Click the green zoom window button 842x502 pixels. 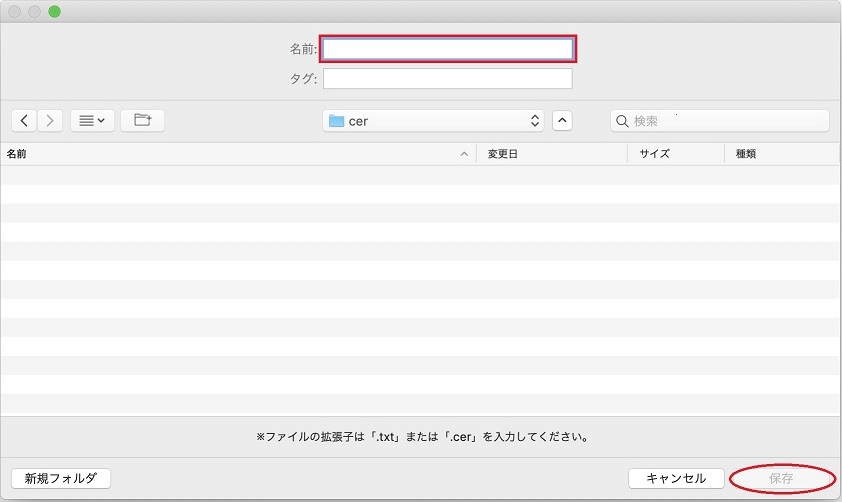point(54,11)
